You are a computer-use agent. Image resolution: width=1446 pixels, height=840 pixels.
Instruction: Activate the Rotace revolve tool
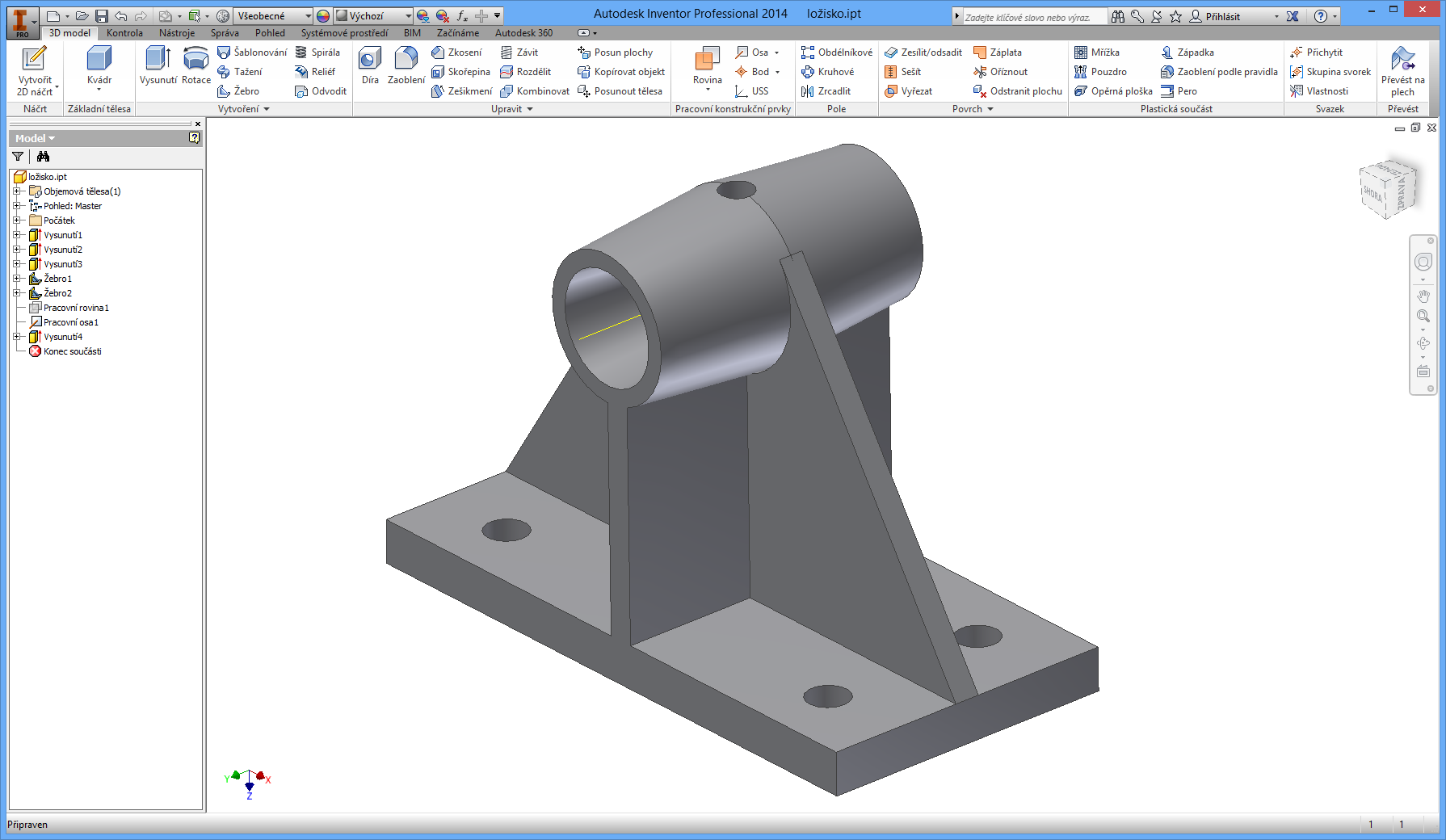196,65
